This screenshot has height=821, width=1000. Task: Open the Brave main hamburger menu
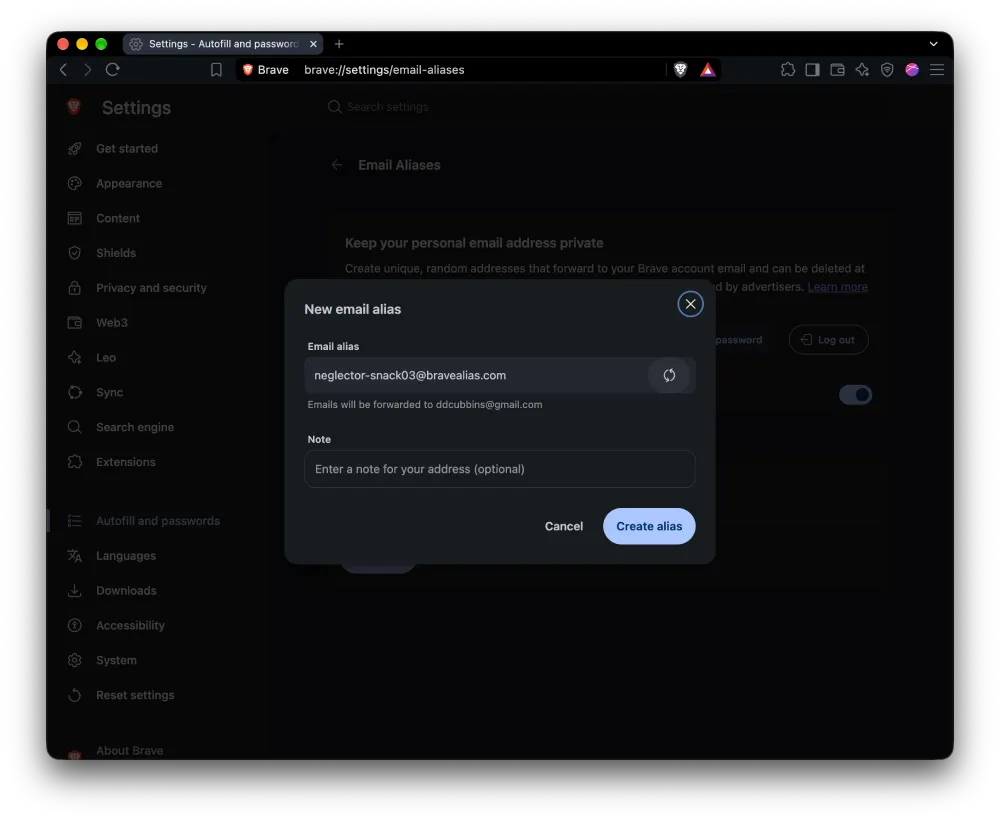coord(937,70)
